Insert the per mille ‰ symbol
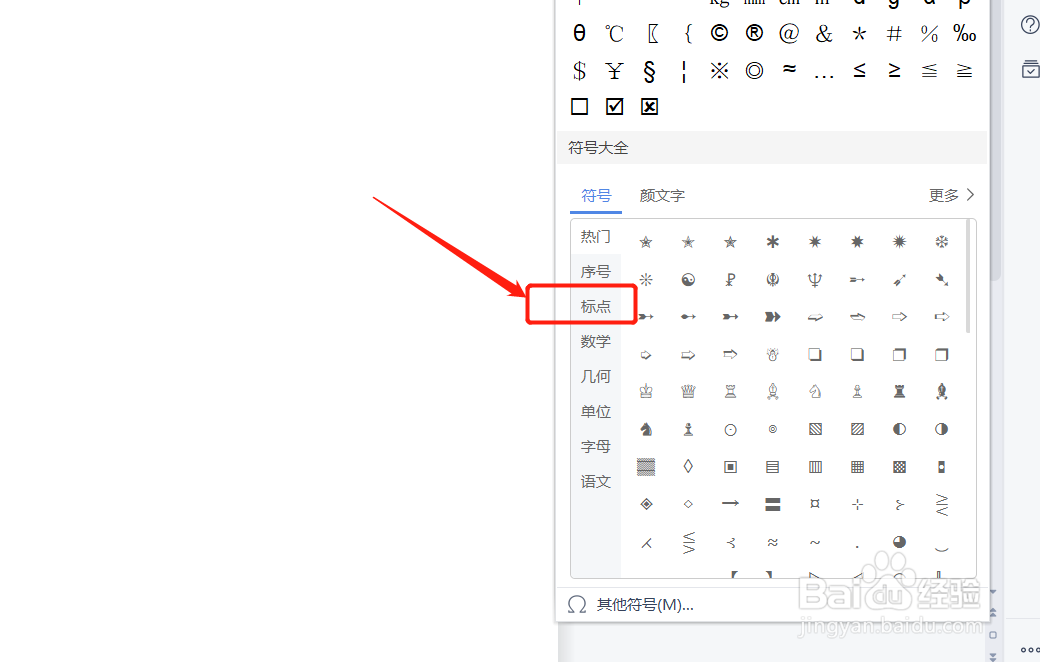Image resolution: width=1040 pixels, height=662 pixels. pos(964,33)
